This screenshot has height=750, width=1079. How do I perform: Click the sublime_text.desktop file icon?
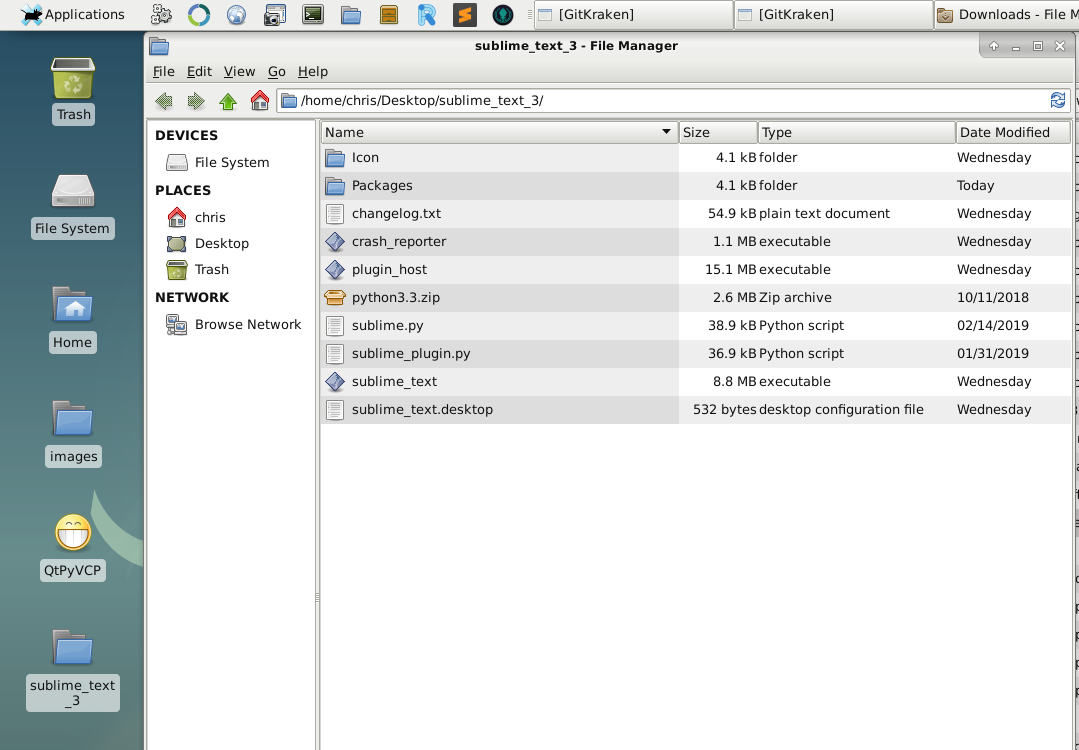click(x=335, y=410)
